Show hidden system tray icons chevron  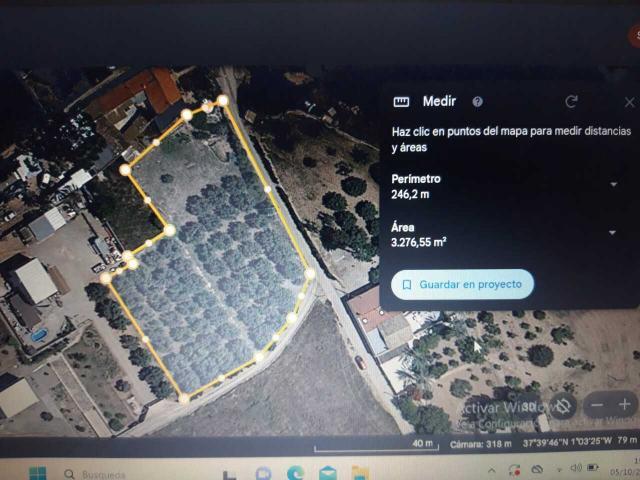coord(491,471)
